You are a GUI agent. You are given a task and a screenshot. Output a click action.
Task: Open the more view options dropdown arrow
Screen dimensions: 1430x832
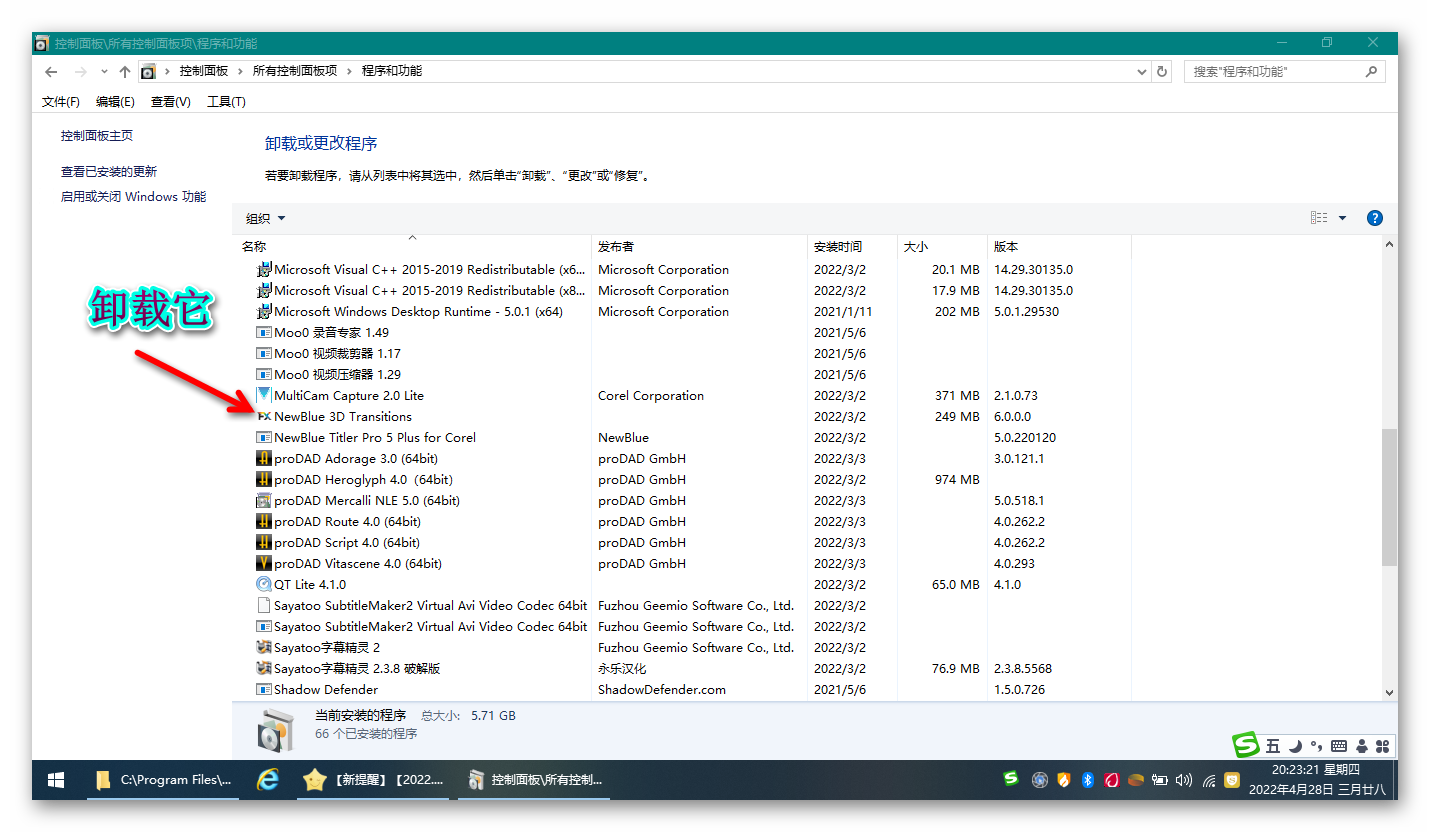1342,218
